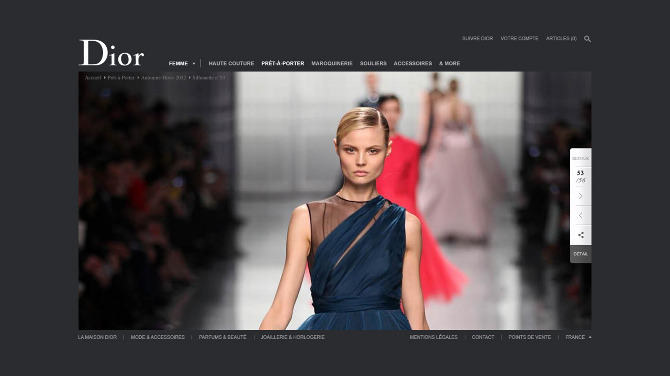670x376 pixels.
Task: Open Parfums & Beauté footer link
Action: pyautogui.click(x=223, y=337)
